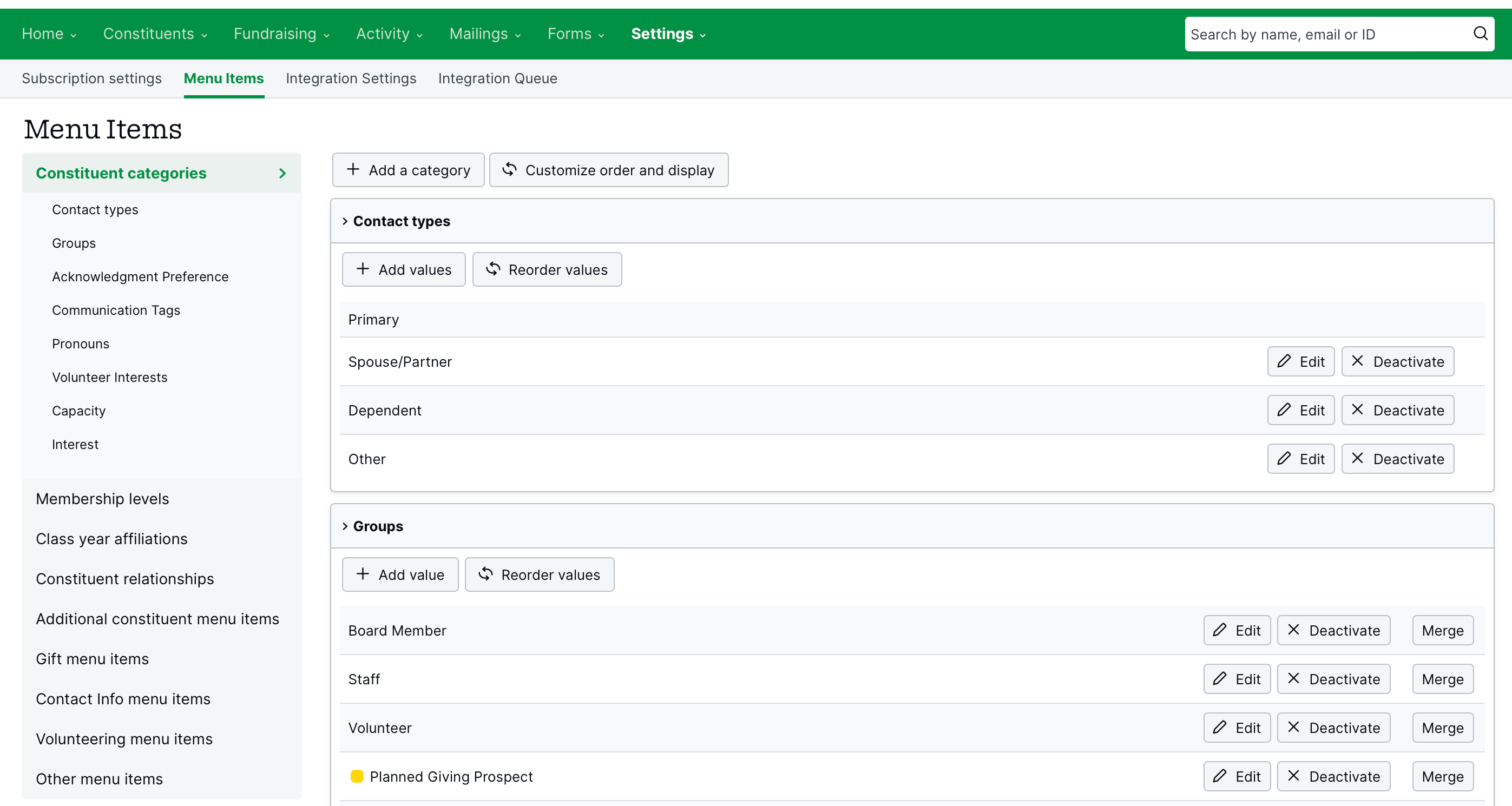Click refresh icon on Customize order and display
This screenshot has height=806, width=1512.
[x=509, y=169]
